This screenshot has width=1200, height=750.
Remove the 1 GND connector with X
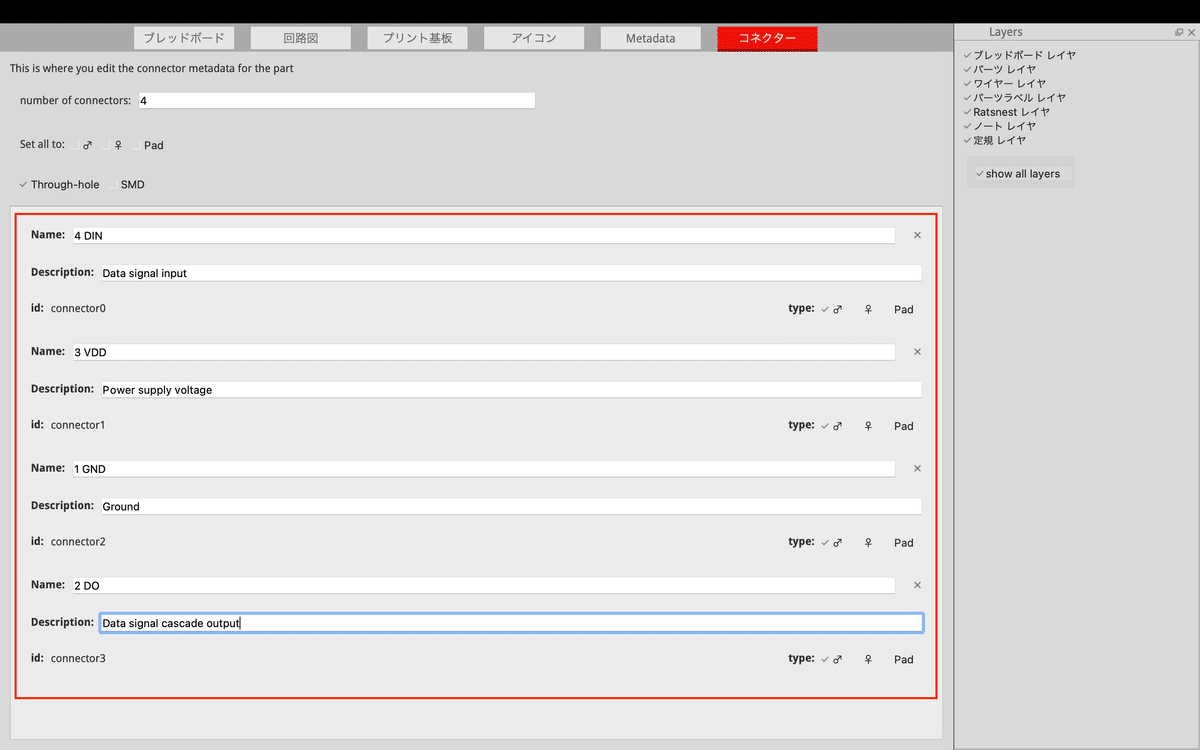[917, 468]
